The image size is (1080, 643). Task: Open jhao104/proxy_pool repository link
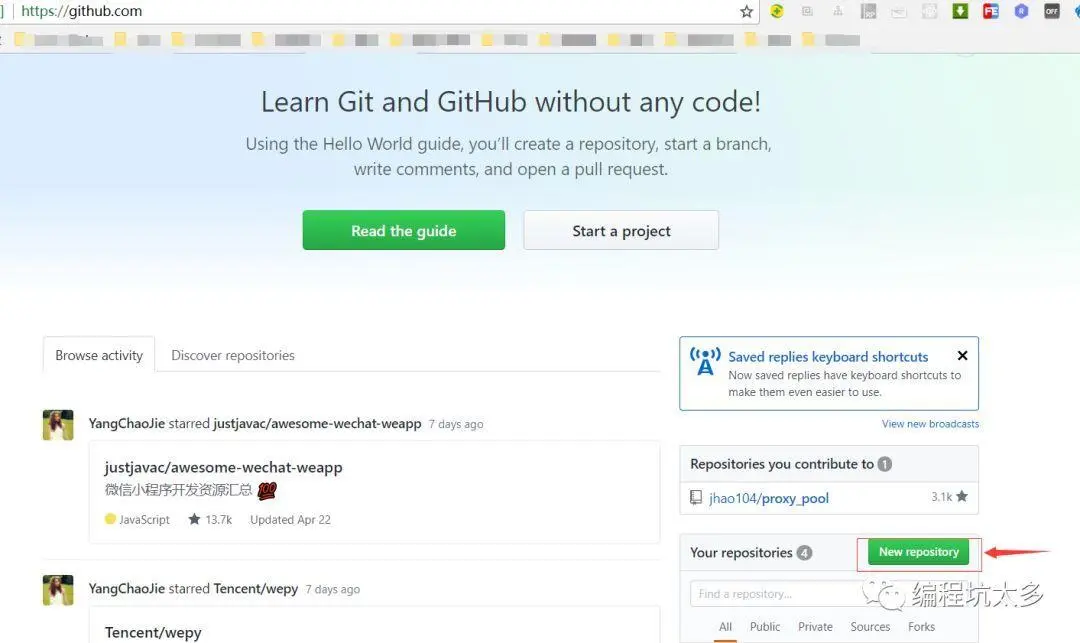[x=769, y=498]
